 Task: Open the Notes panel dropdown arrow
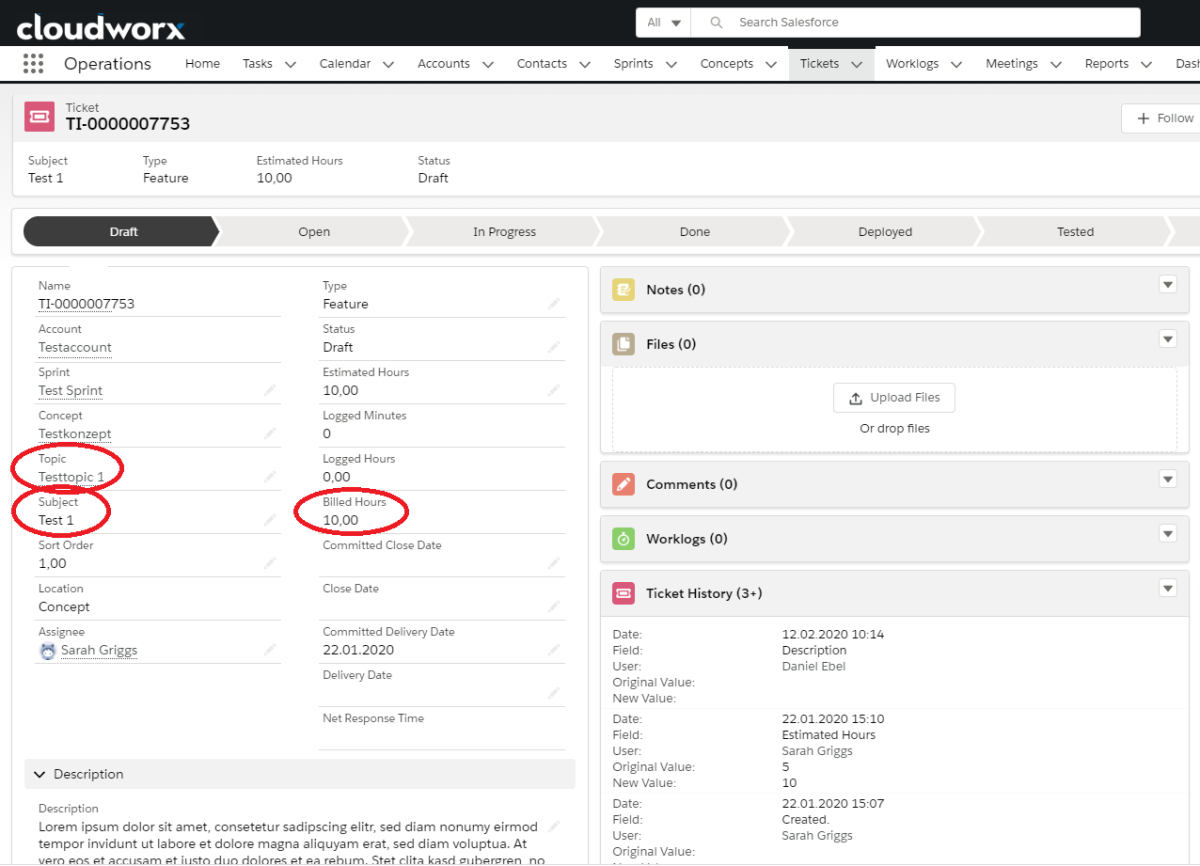pyautogui.click(x=1167, y=285)
